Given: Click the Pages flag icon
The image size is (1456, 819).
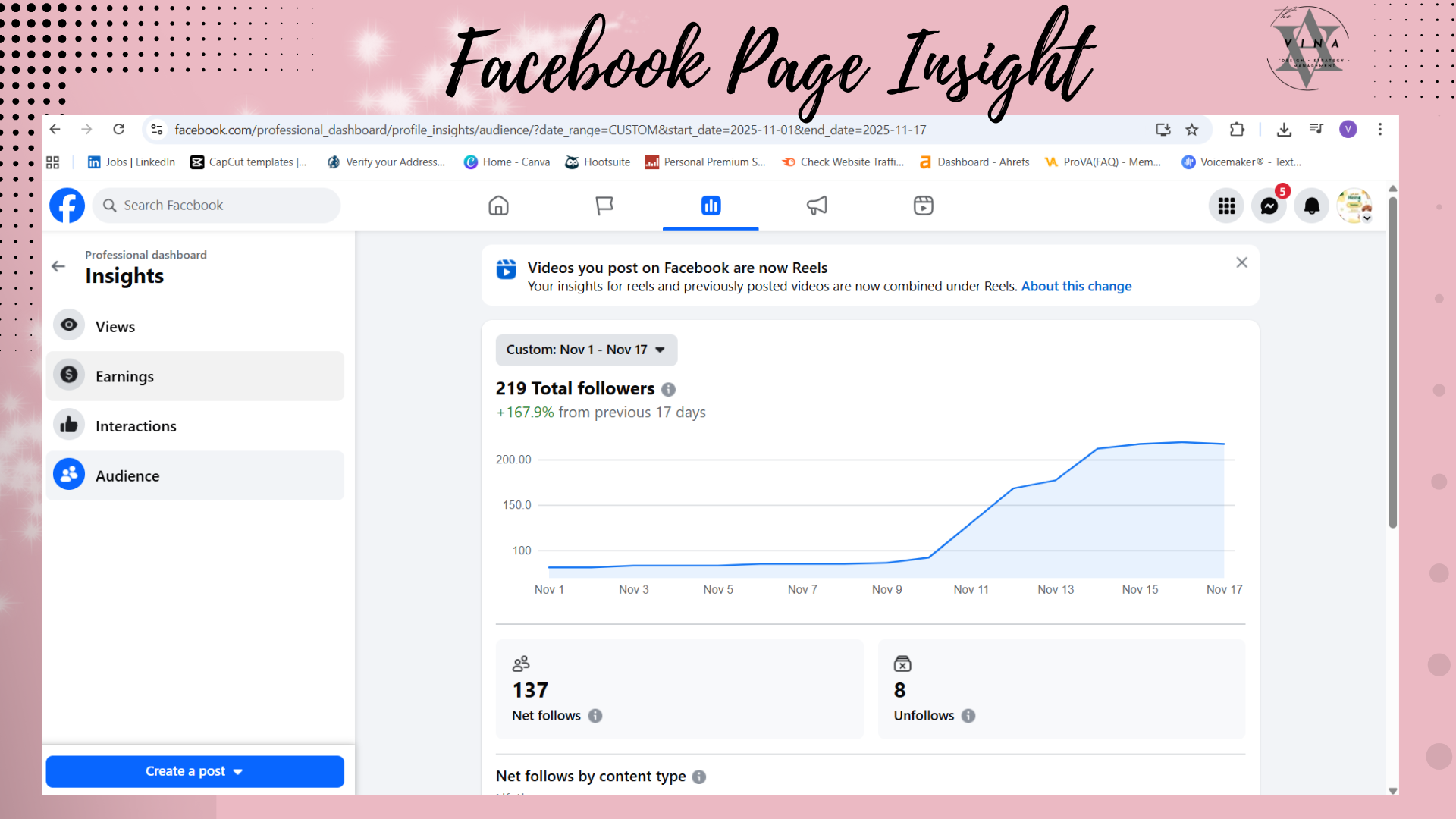Looking at the screenshot, I should [604, 206].
